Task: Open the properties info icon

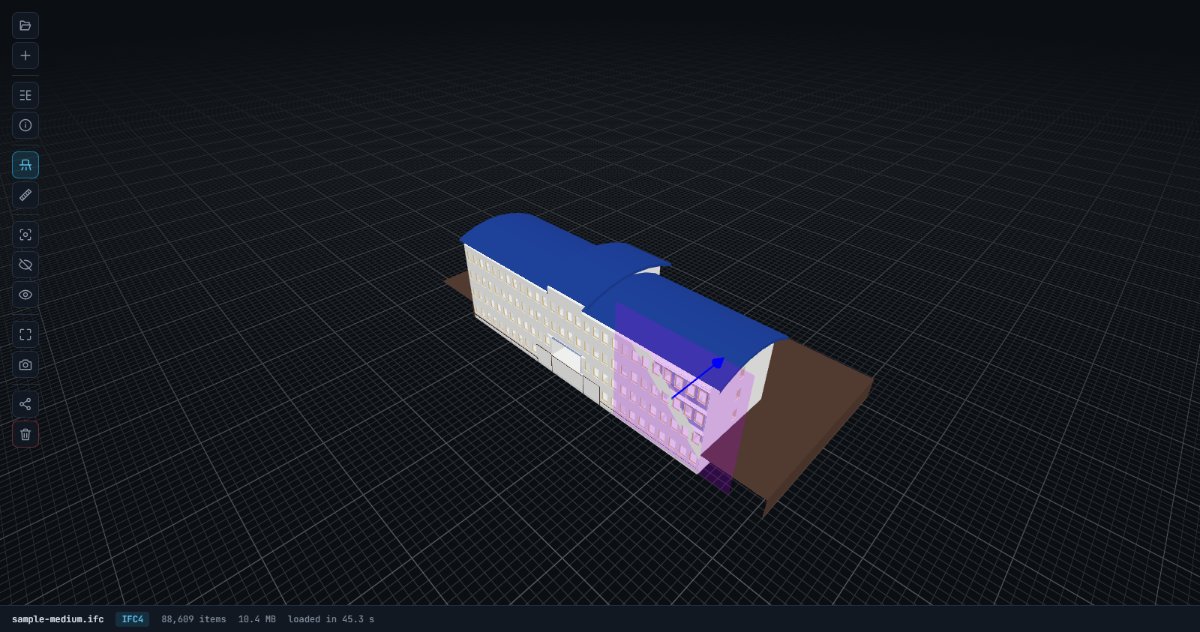Action: [x=25, y=125]
